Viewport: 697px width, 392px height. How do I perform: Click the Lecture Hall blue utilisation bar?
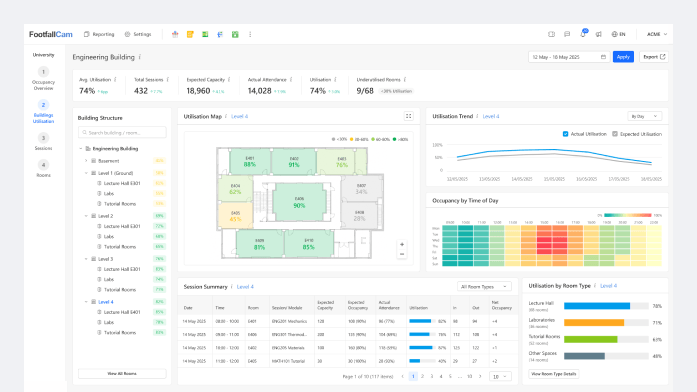coord(597,306)
